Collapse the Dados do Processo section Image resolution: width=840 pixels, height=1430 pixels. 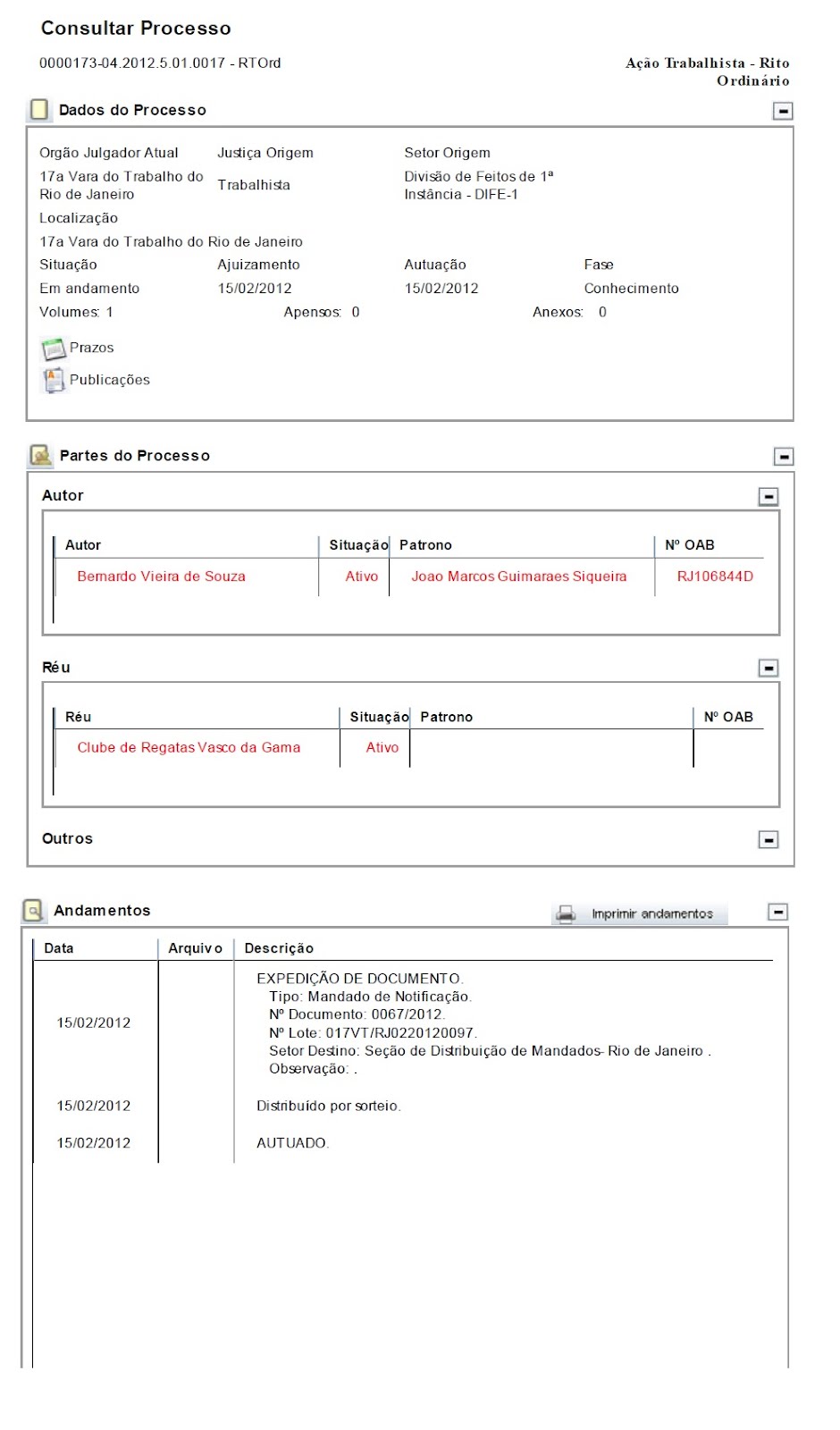coord(783,111)
